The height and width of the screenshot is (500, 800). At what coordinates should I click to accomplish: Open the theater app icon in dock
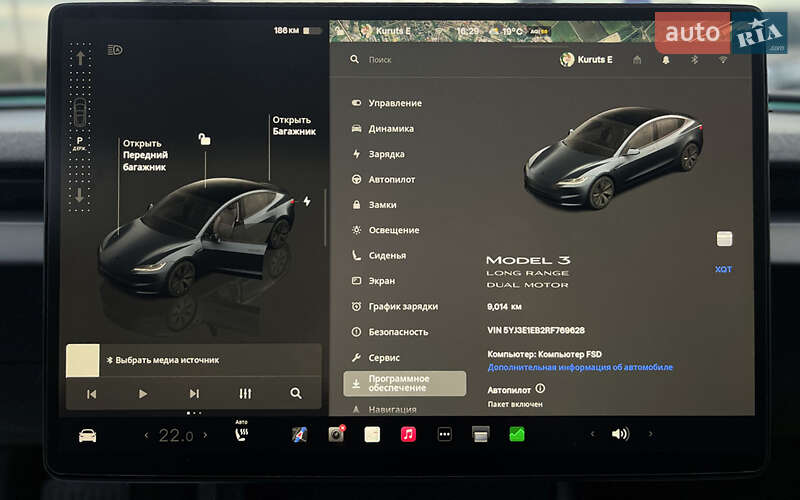(481, 435)
